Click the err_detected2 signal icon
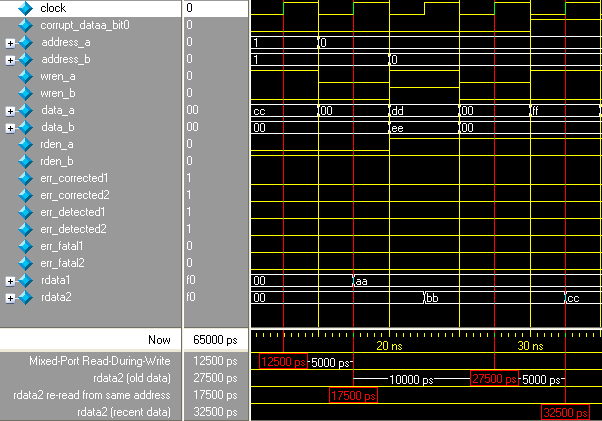 [26, 229]
